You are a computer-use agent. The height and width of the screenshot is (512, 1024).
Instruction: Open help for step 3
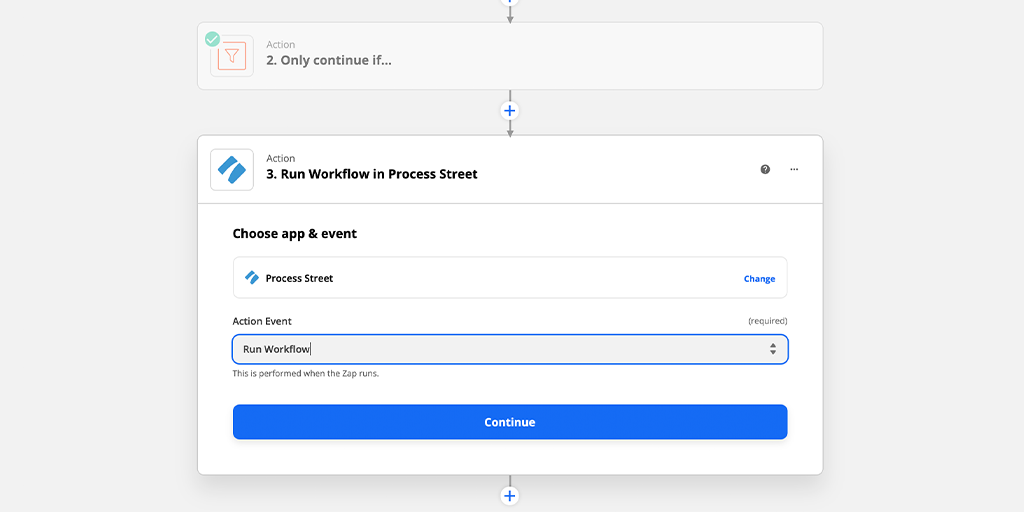click(x=765, y=169)
